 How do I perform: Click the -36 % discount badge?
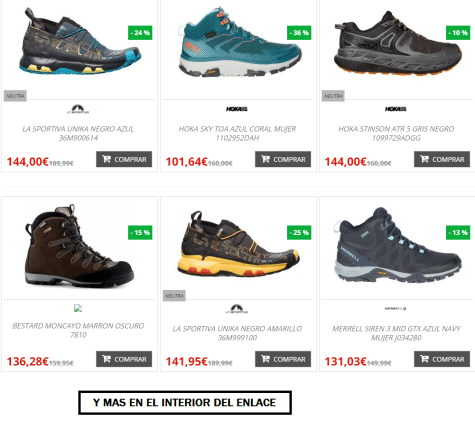[299, 33]
